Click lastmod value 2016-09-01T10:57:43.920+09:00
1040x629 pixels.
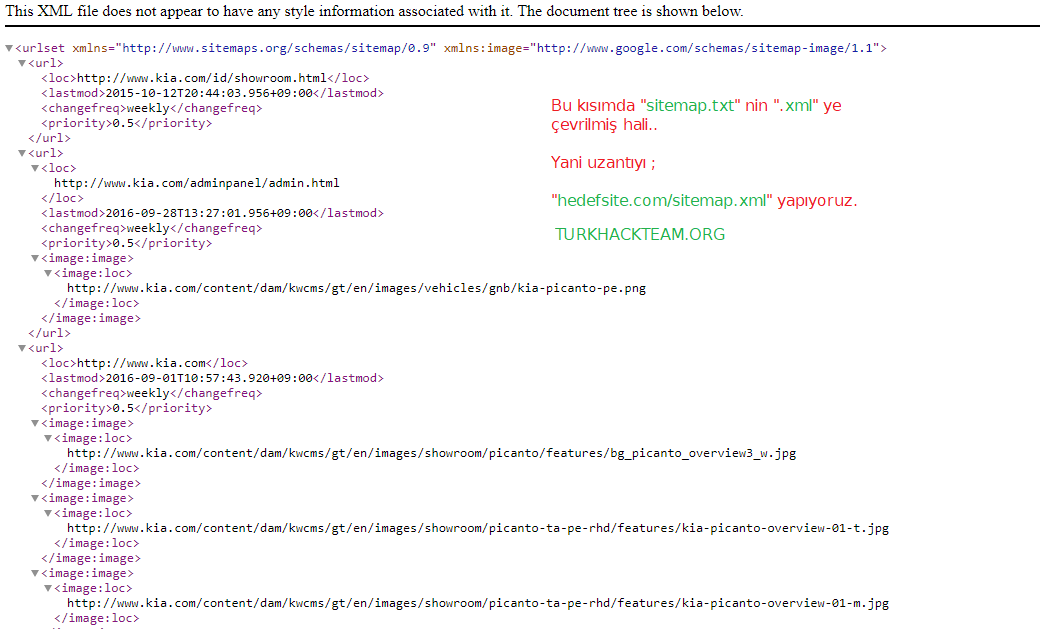[209, 378]
